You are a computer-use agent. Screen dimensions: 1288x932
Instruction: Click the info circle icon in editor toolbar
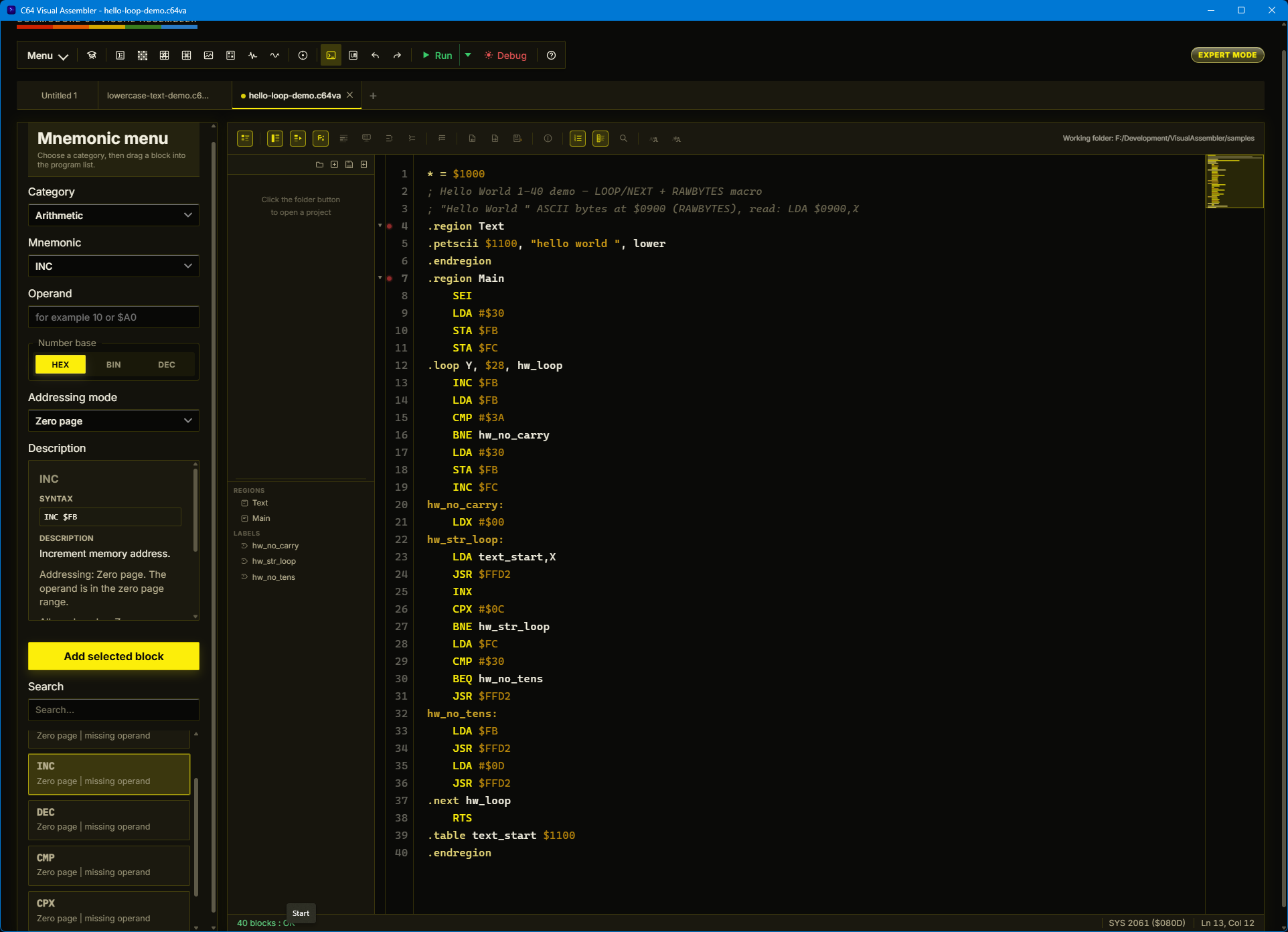pyautogui.click(x=548, y=139)
